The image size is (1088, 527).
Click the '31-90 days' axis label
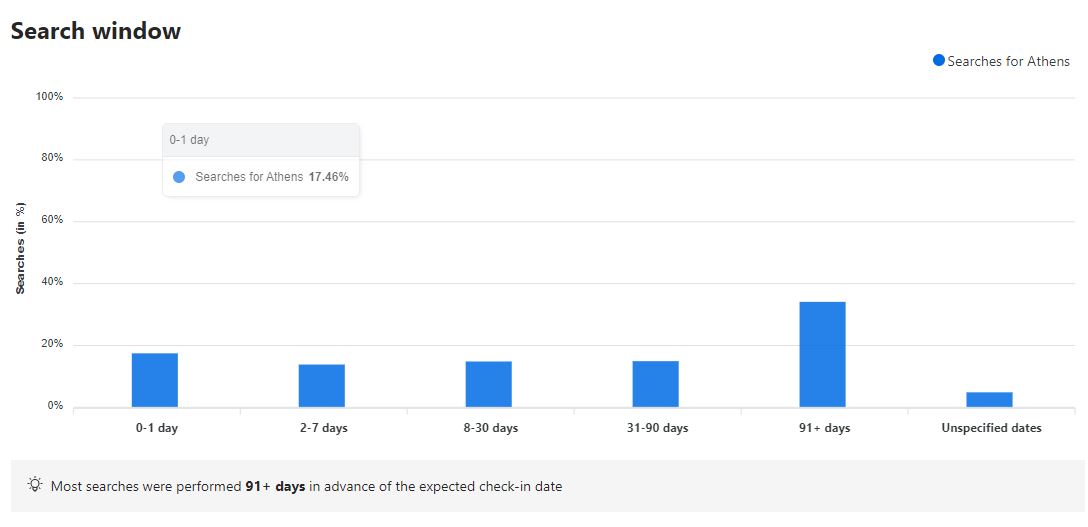pos(655,428)
